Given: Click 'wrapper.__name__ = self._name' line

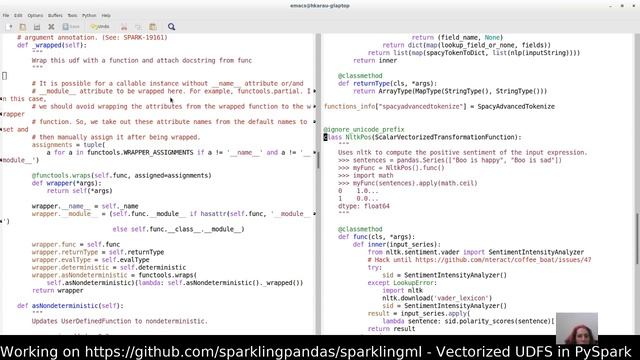Looking at the screenshot, I should point(85,206).
